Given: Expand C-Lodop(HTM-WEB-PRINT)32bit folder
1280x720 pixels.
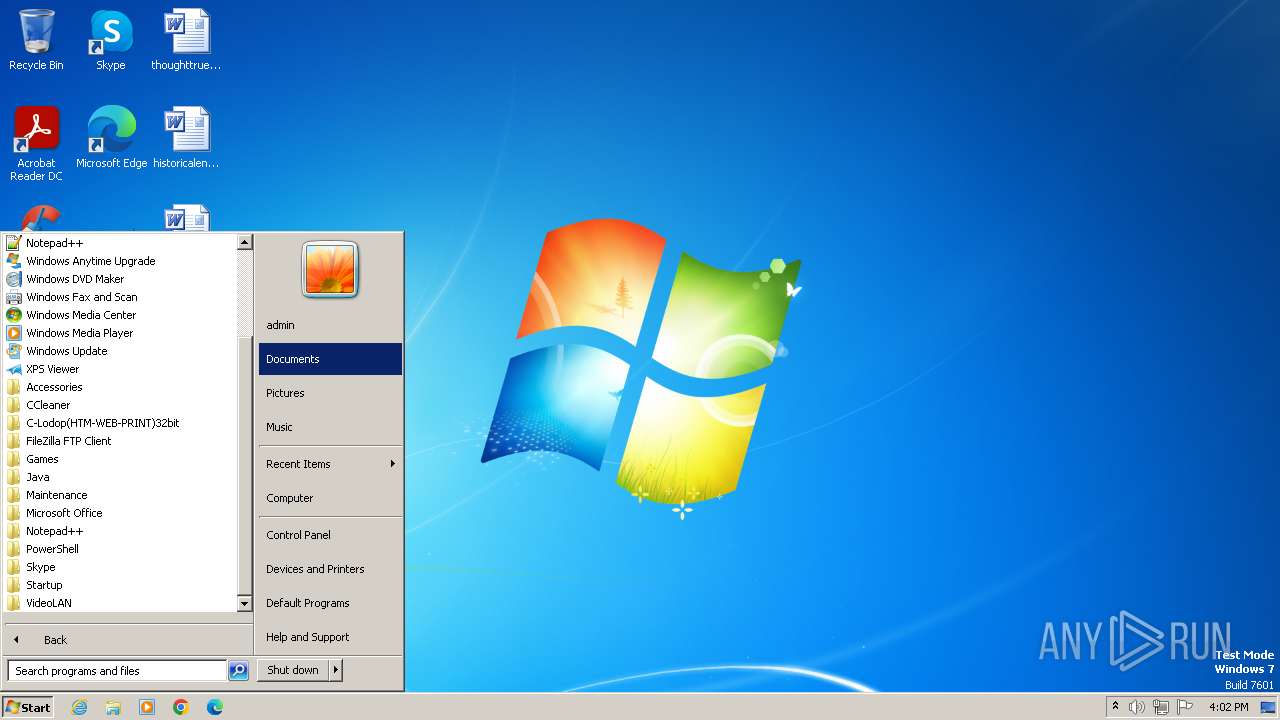Looking at the screenshot, I should (x=102, y=423).
